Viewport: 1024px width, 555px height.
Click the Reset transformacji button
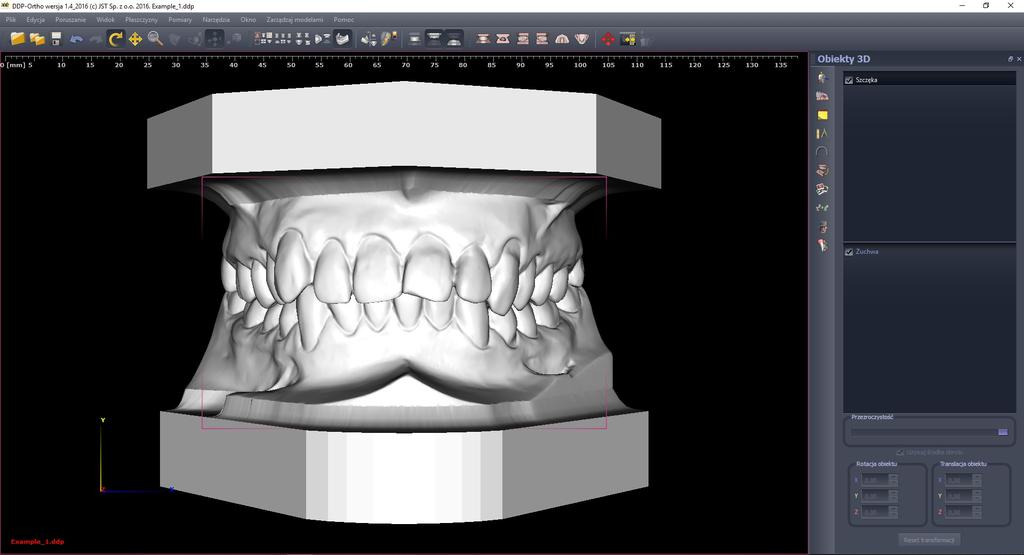pos(929,539)
